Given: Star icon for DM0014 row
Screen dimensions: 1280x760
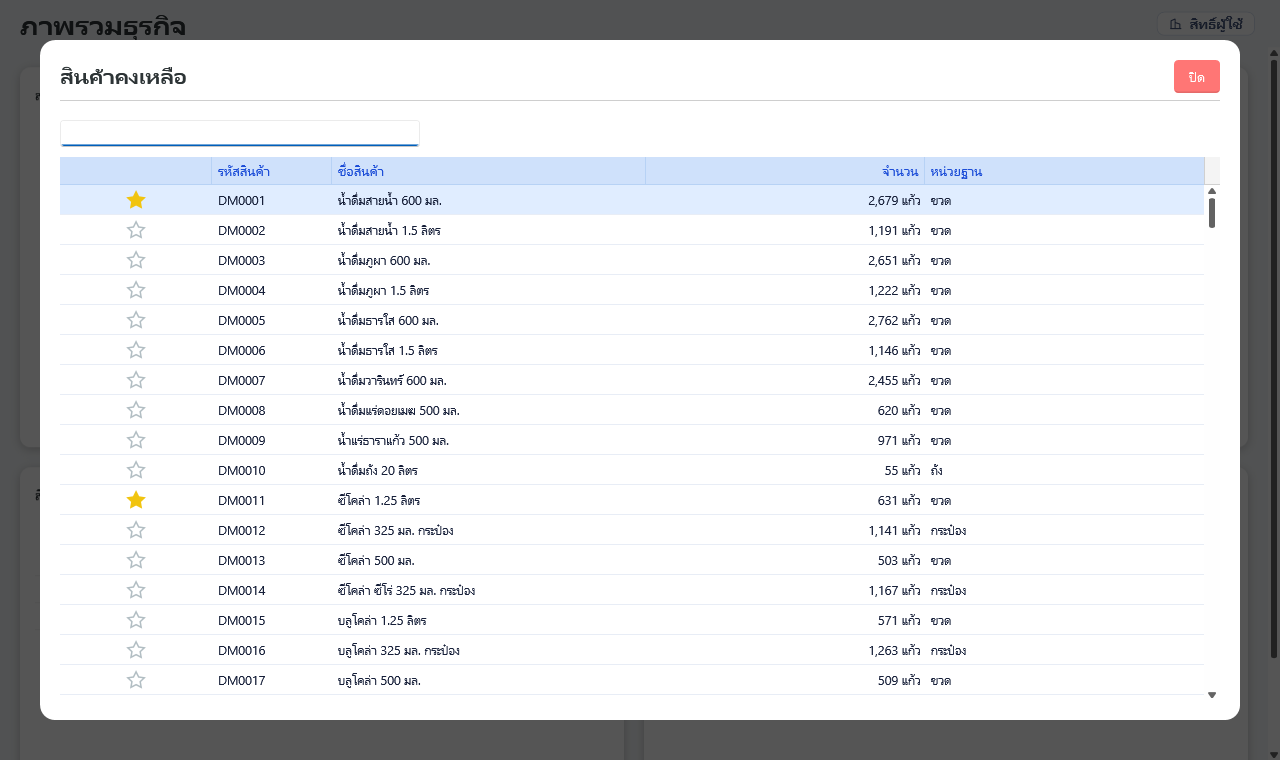Looking at the screenshot, I should [136, 590].
